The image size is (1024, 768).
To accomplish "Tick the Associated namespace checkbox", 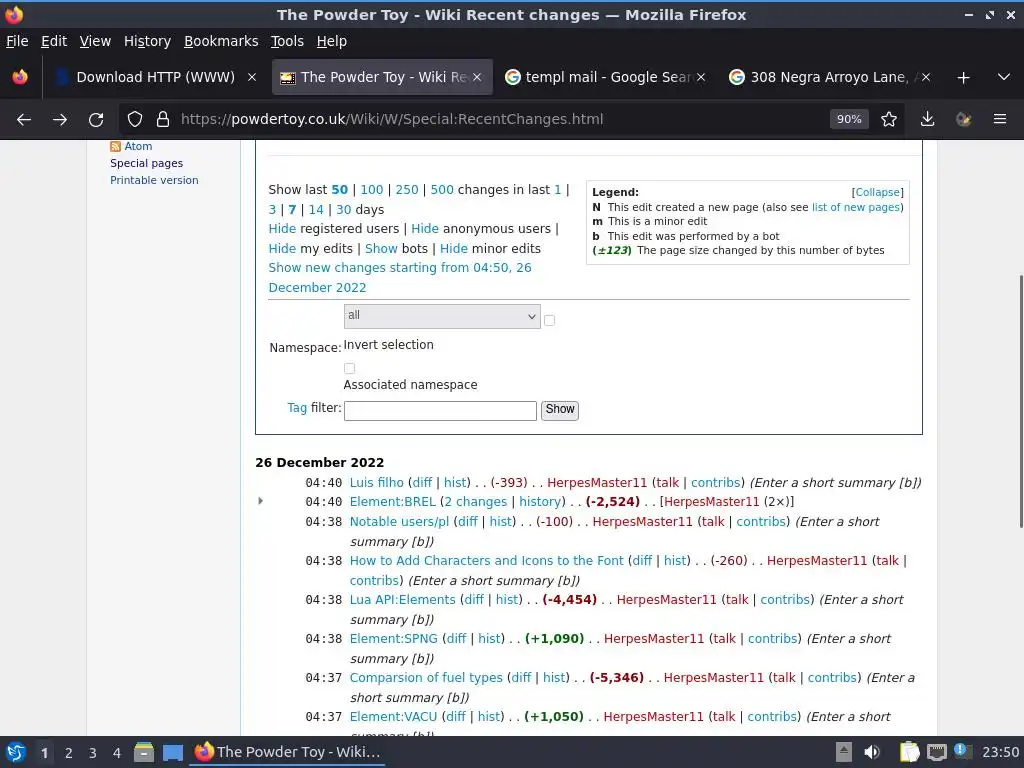I will (x=349, y=368).
